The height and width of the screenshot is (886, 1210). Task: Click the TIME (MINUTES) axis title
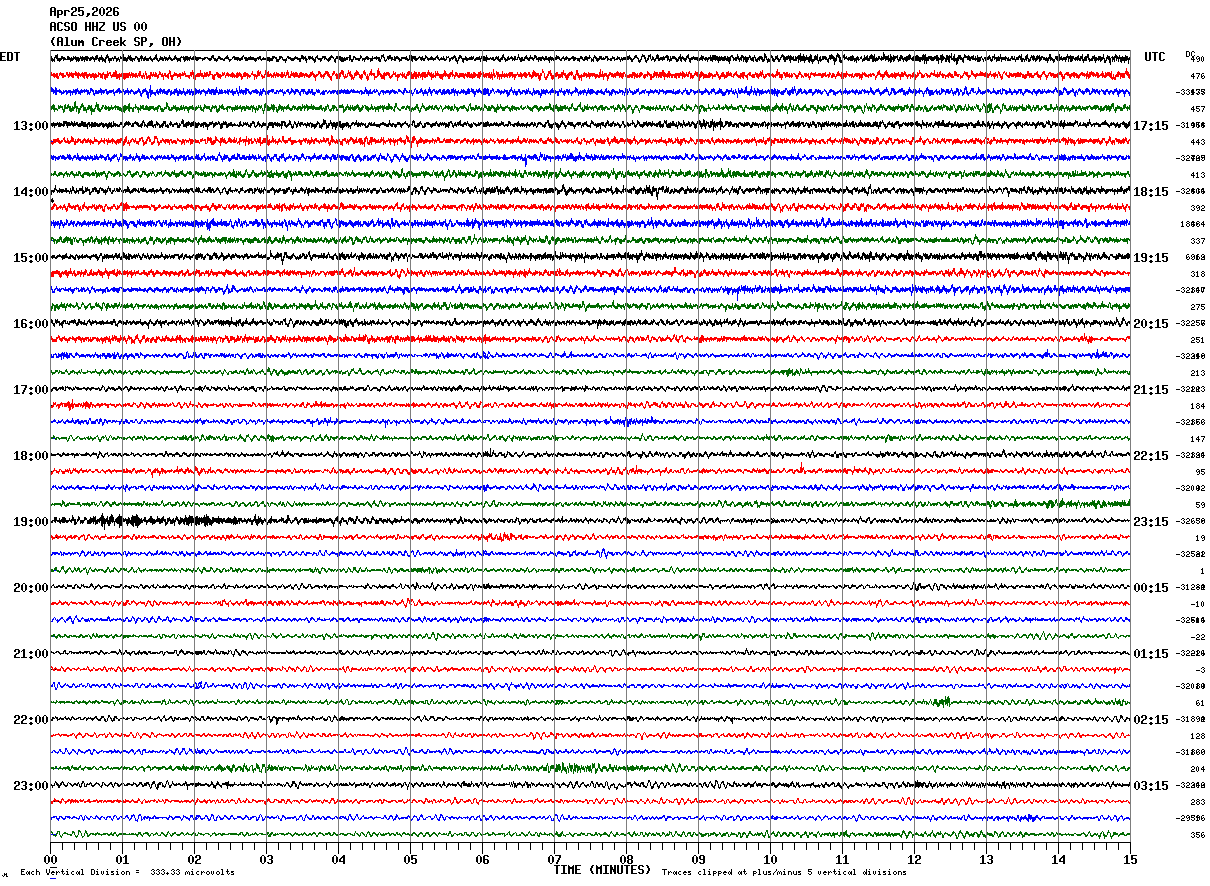pos(602,870)
